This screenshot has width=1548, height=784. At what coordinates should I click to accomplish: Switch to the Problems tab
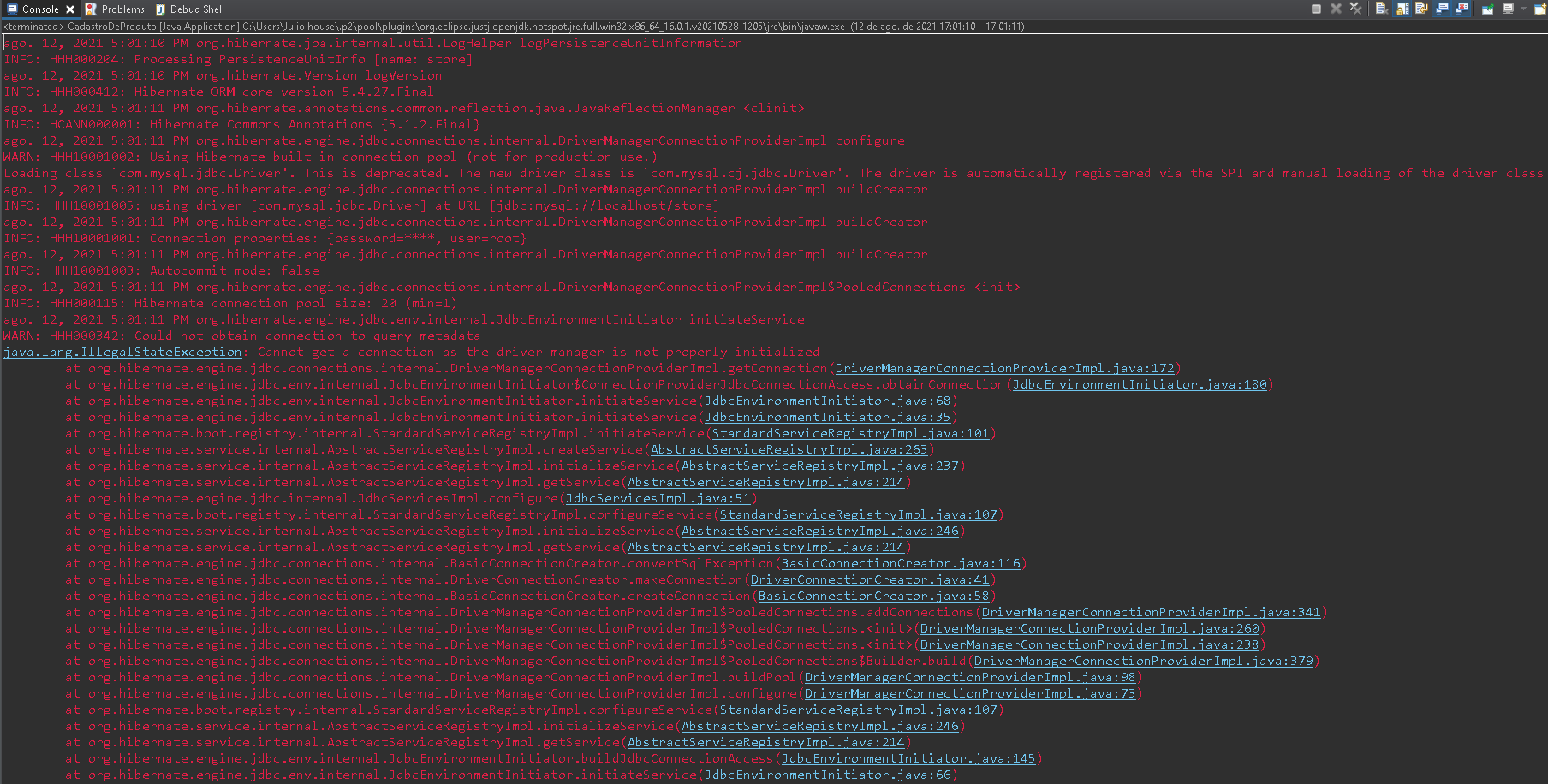point(115,9)
